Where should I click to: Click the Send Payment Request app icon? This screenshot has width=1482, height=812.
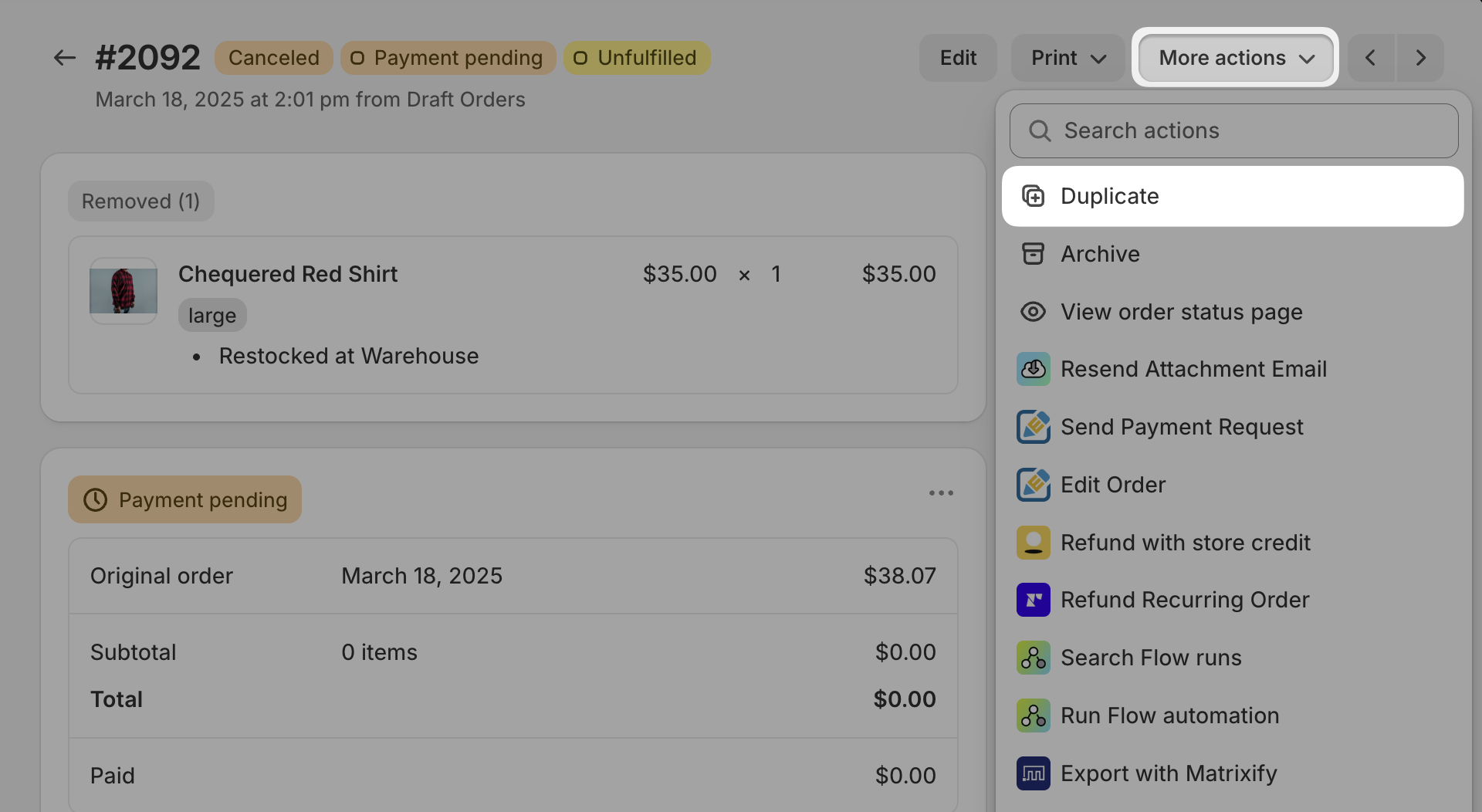pos(1033,427)
